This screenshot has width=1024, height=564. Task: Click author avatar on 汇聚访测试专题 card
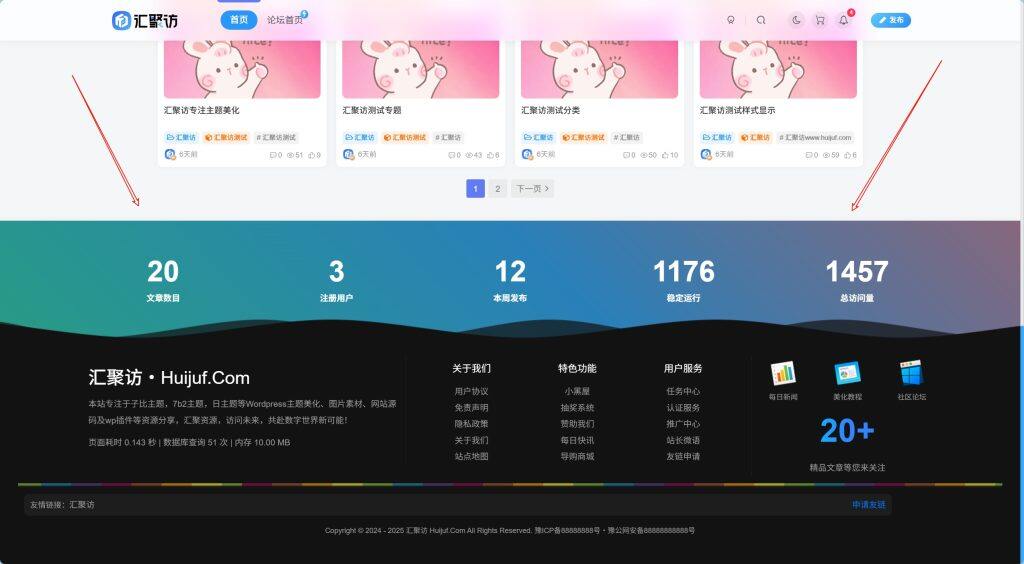tap(349, 155)
